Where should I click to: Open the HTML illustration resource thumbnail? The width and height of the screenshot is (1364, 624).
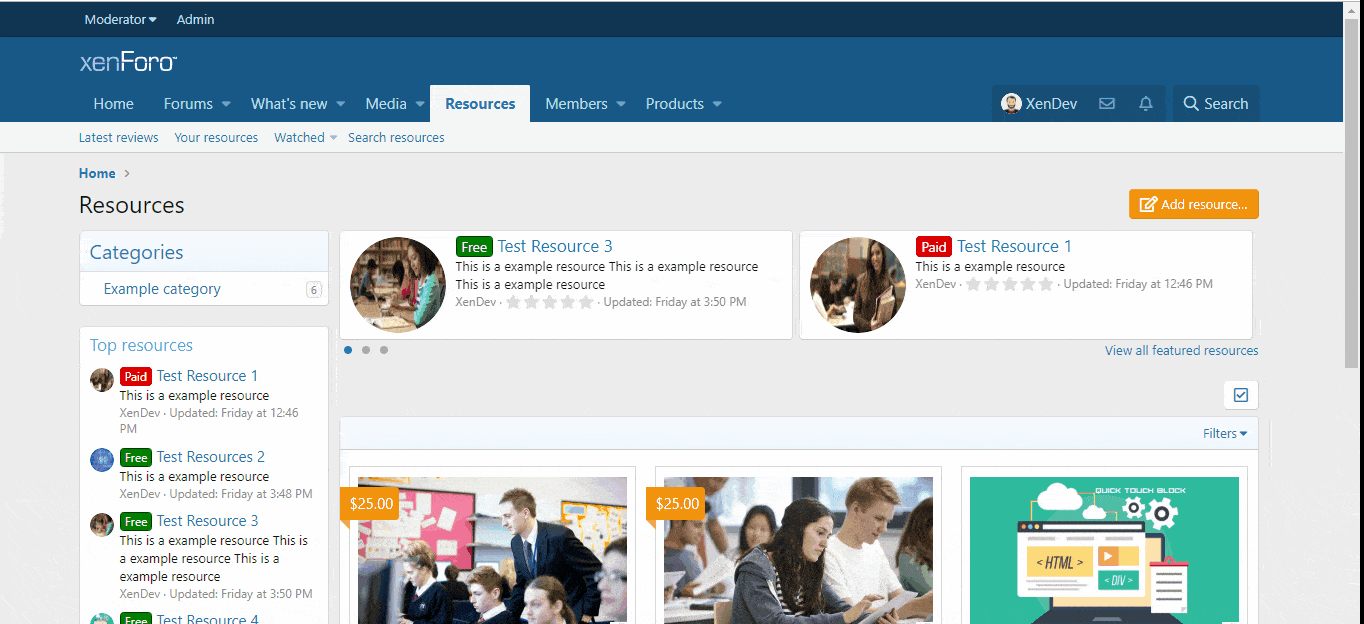coord(1104,550)
